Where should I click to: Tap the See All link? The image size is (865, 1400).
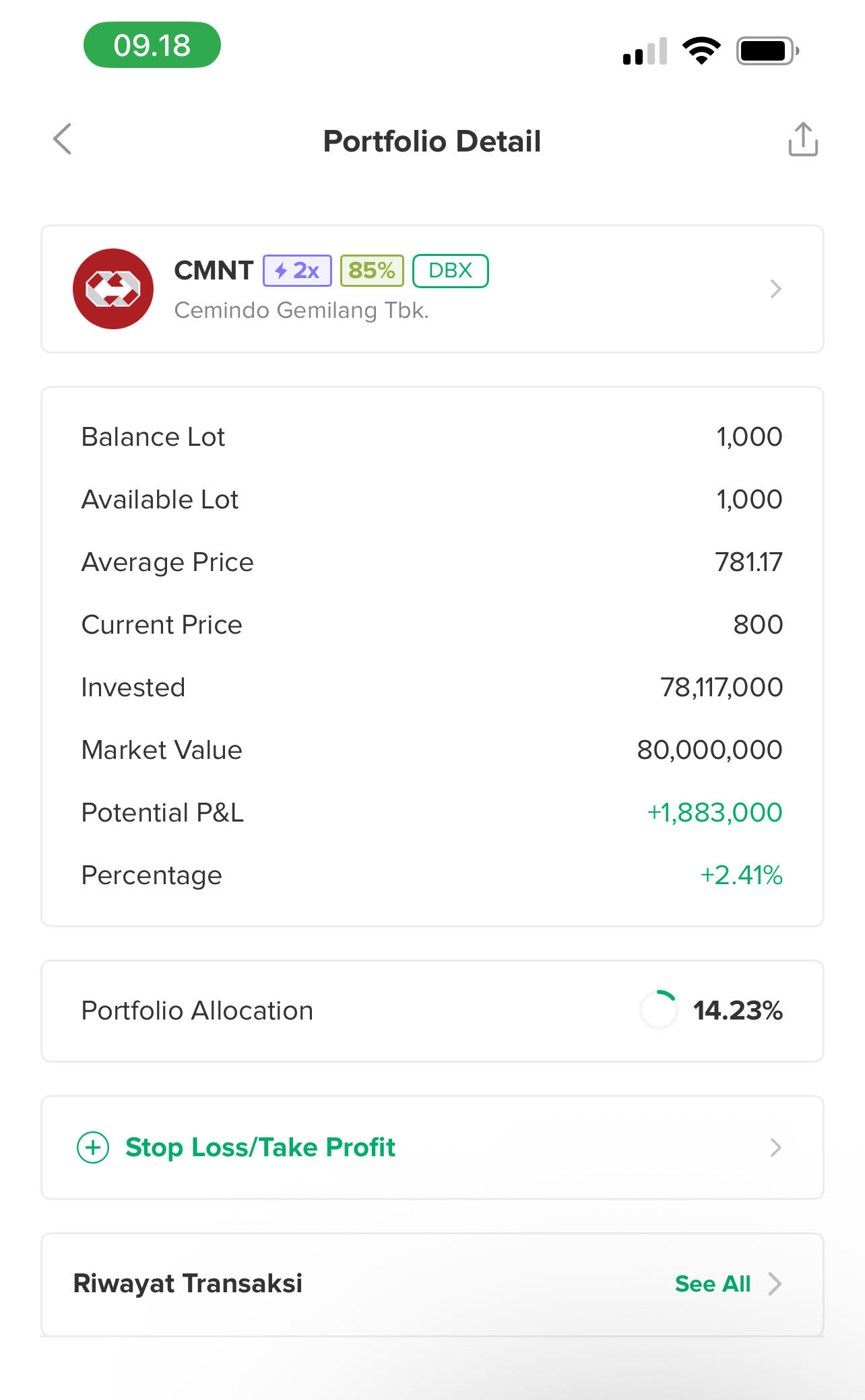tap(712, 1284)
